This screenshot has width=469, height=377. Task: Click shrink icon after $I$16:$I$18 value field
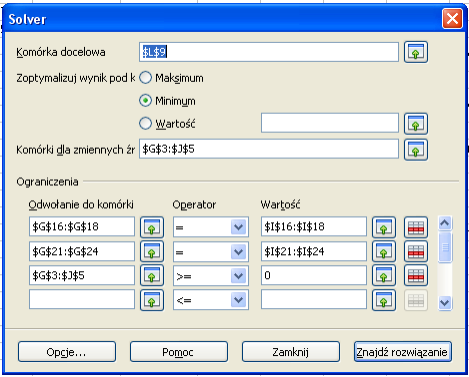pos(384,227)
